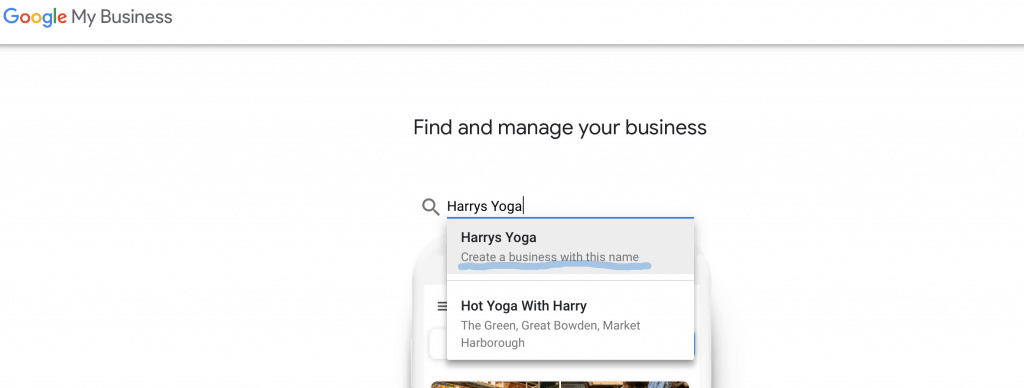
Task: Click the Find and manage your business heading
Action: [560, 127]
